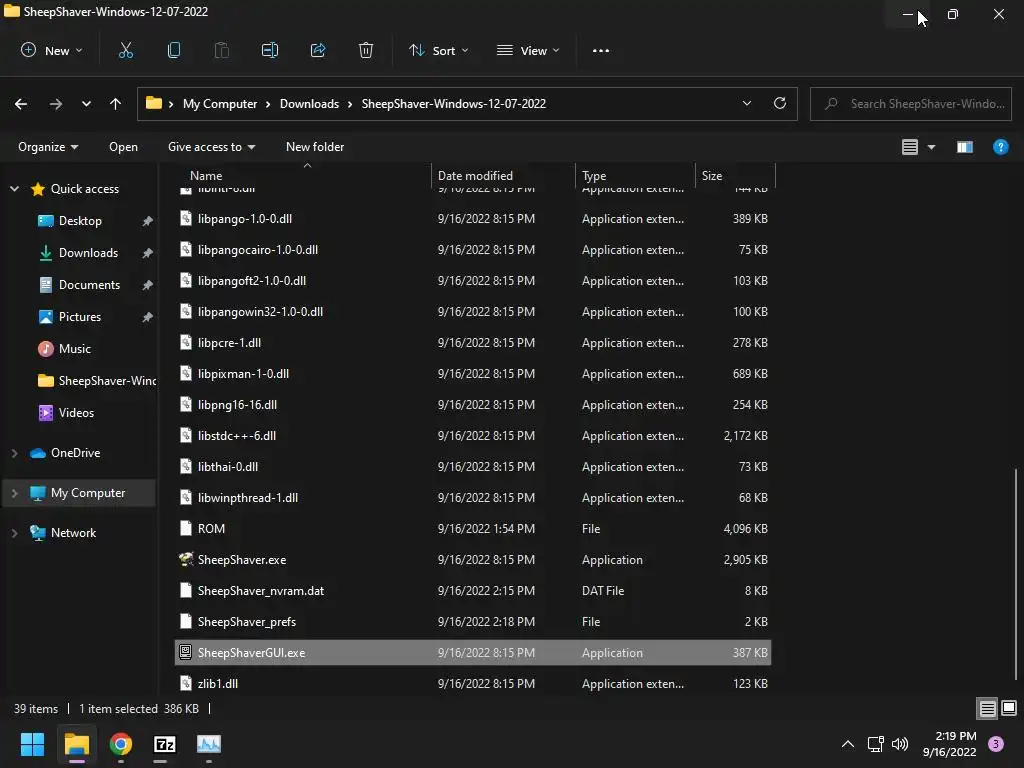Viewport: 1024px width, 768px height.
Task: Select the SheepShaver_prefs file
Action: (473, 622)
